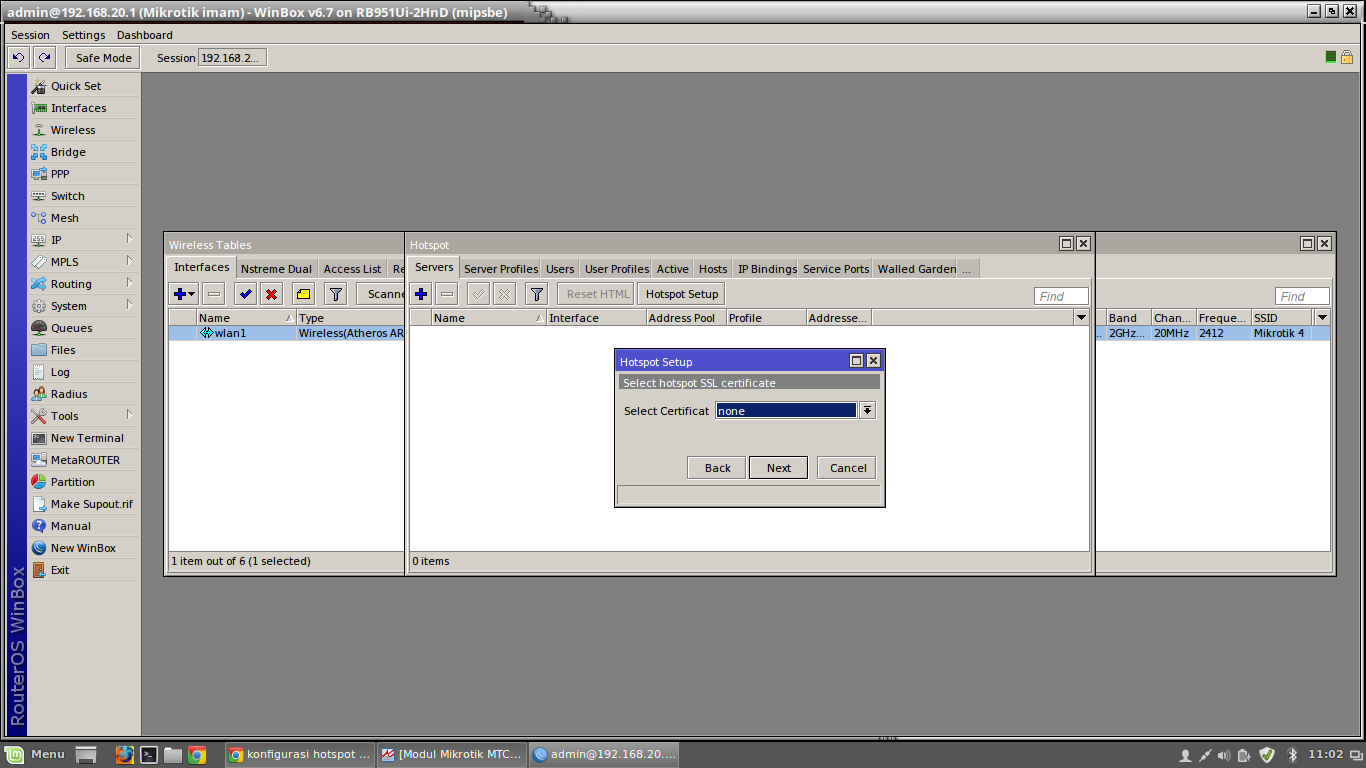The height and width of the screenshot is (768, 1366).
Task: Open Modul Mikrotik MTC taskbar window
Action: point(452,754)
